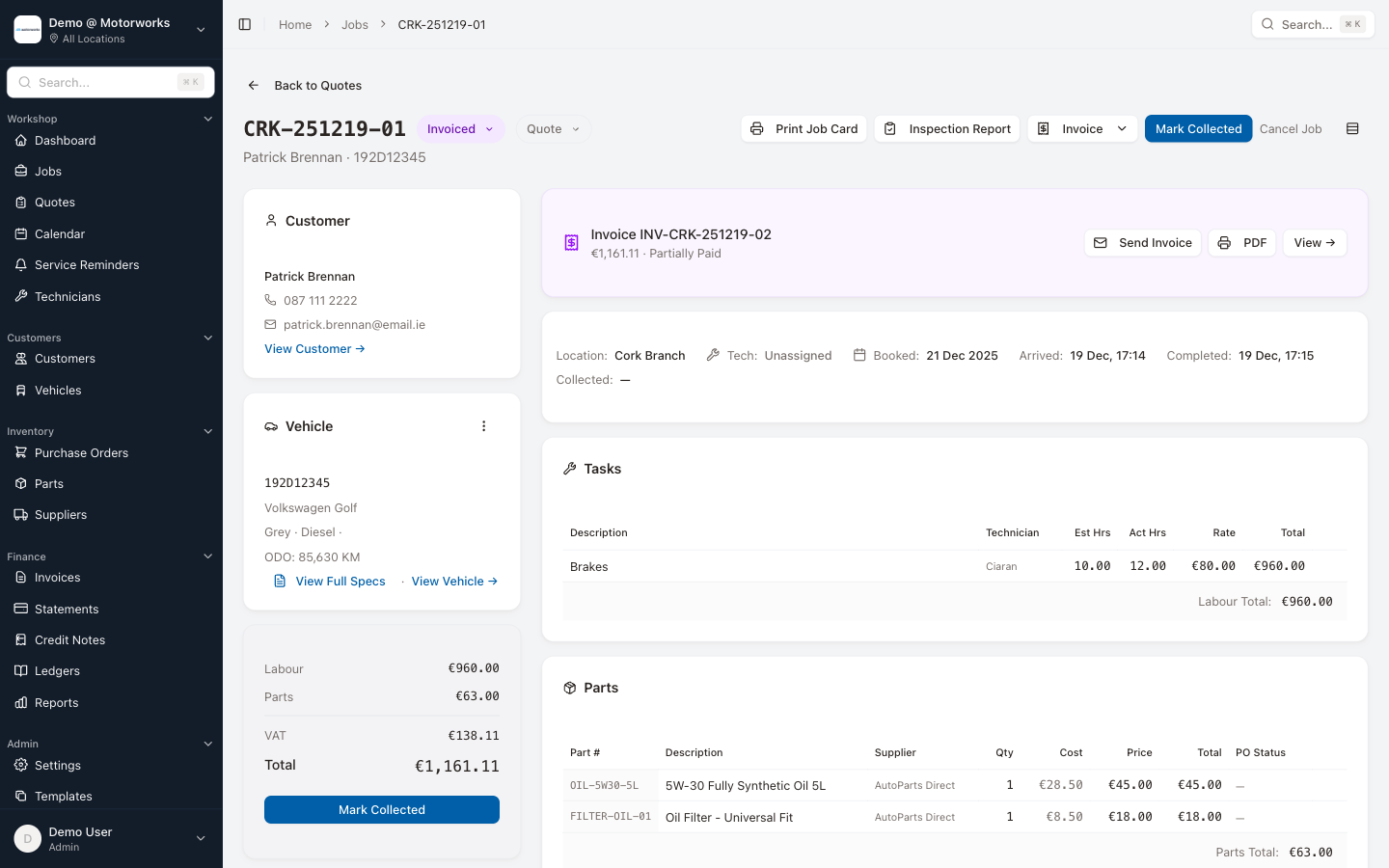Focus the sidebar search field
This screenshot has width=1389, height=868.
(106, 83)
